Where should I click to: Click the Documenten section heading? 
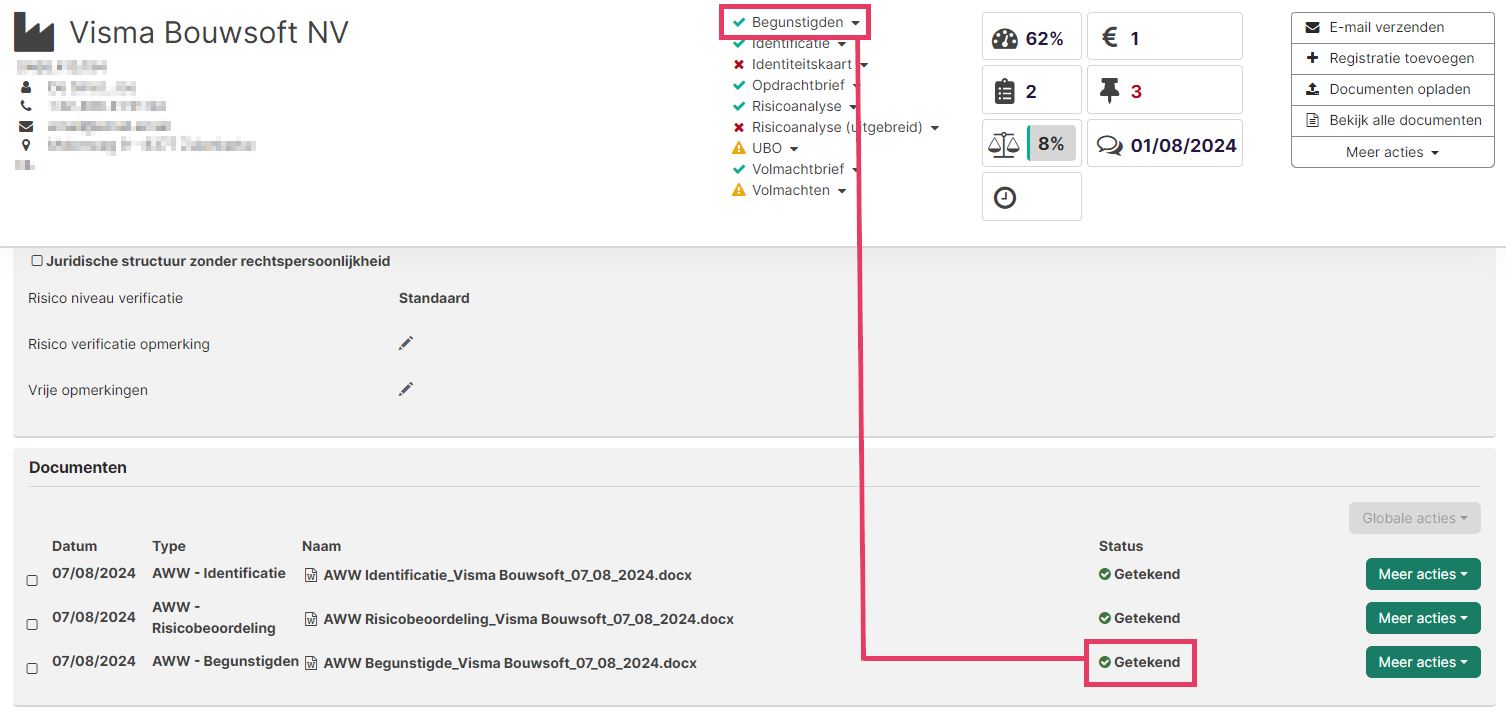coord(78,467)
